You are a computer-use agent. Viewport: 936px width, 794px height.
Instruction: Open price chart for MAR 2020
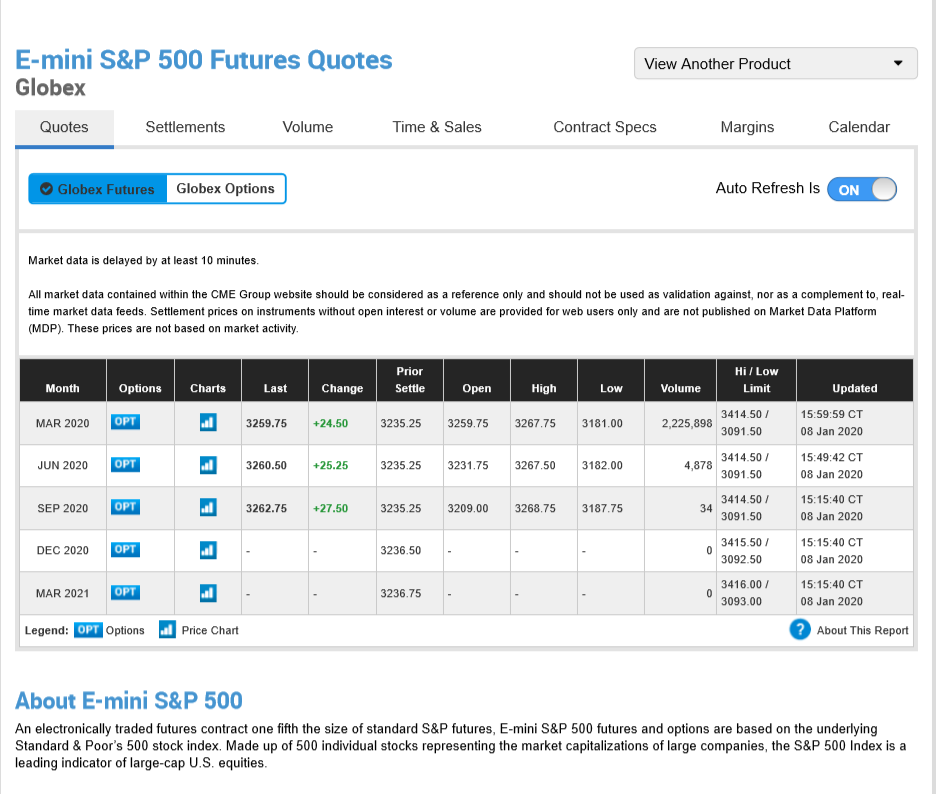[208, 423]
